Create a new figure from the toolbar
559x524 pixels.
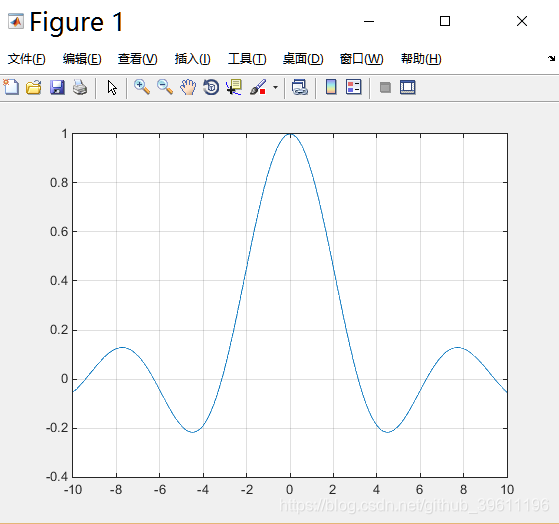[x=11, y=87]
